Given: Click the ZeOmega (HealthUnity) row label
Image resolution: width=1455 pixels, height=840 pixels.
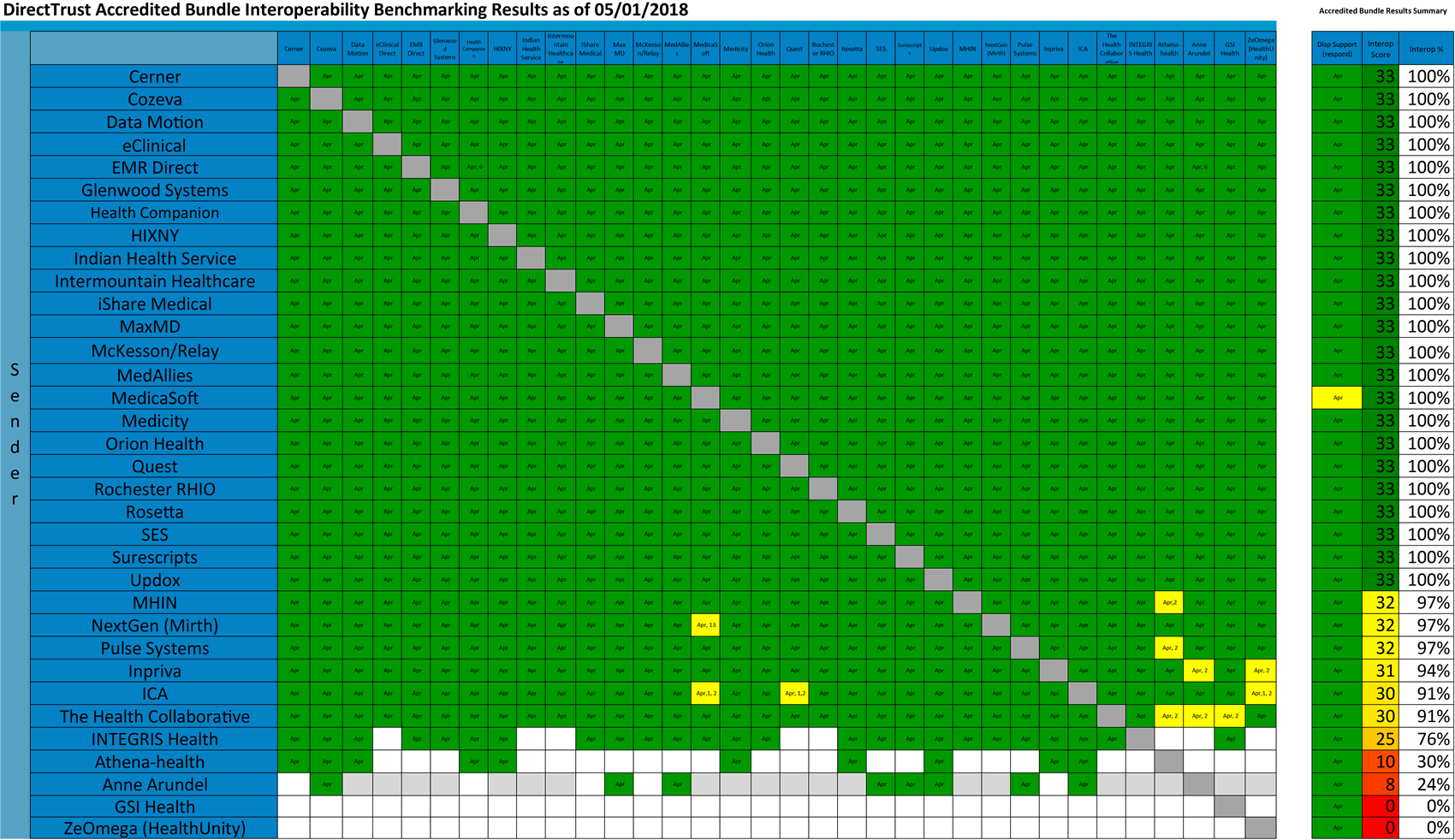Looking at the screenshot, I should click(154, 828).
